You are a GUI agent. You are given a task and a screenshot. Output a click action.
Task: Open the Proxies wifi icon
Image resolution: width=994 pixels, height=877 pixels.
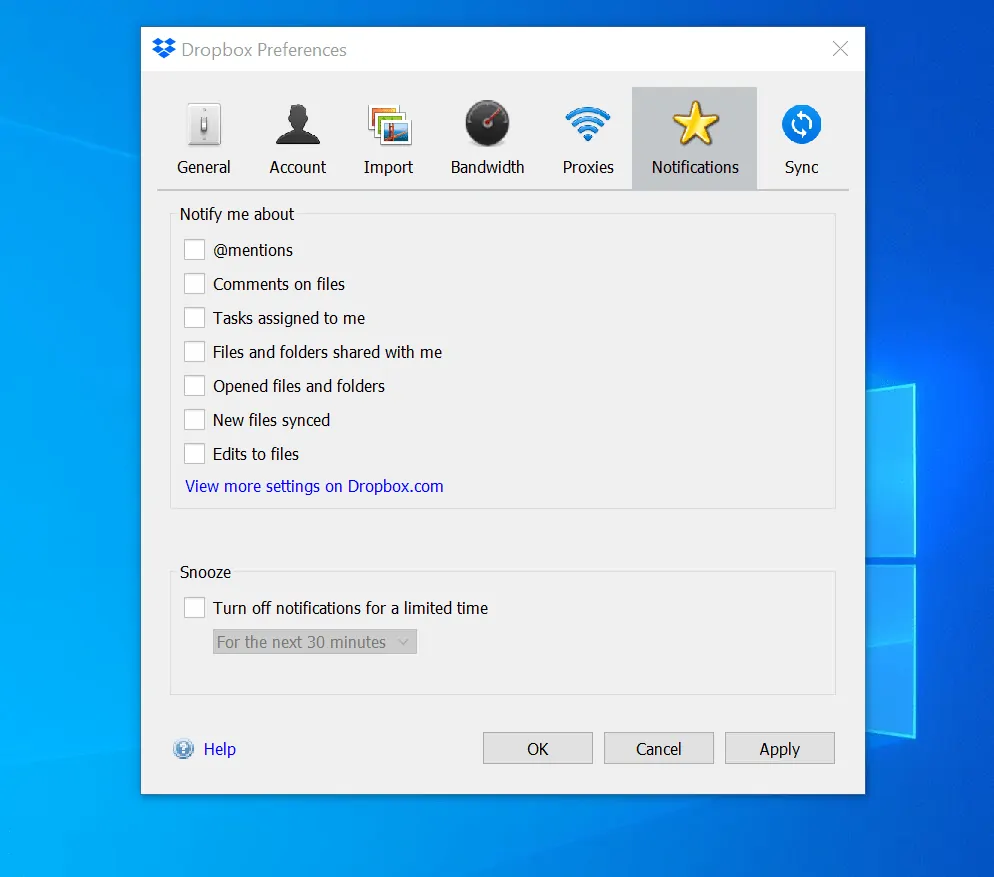pyautogui.click(x=588, y=124)
